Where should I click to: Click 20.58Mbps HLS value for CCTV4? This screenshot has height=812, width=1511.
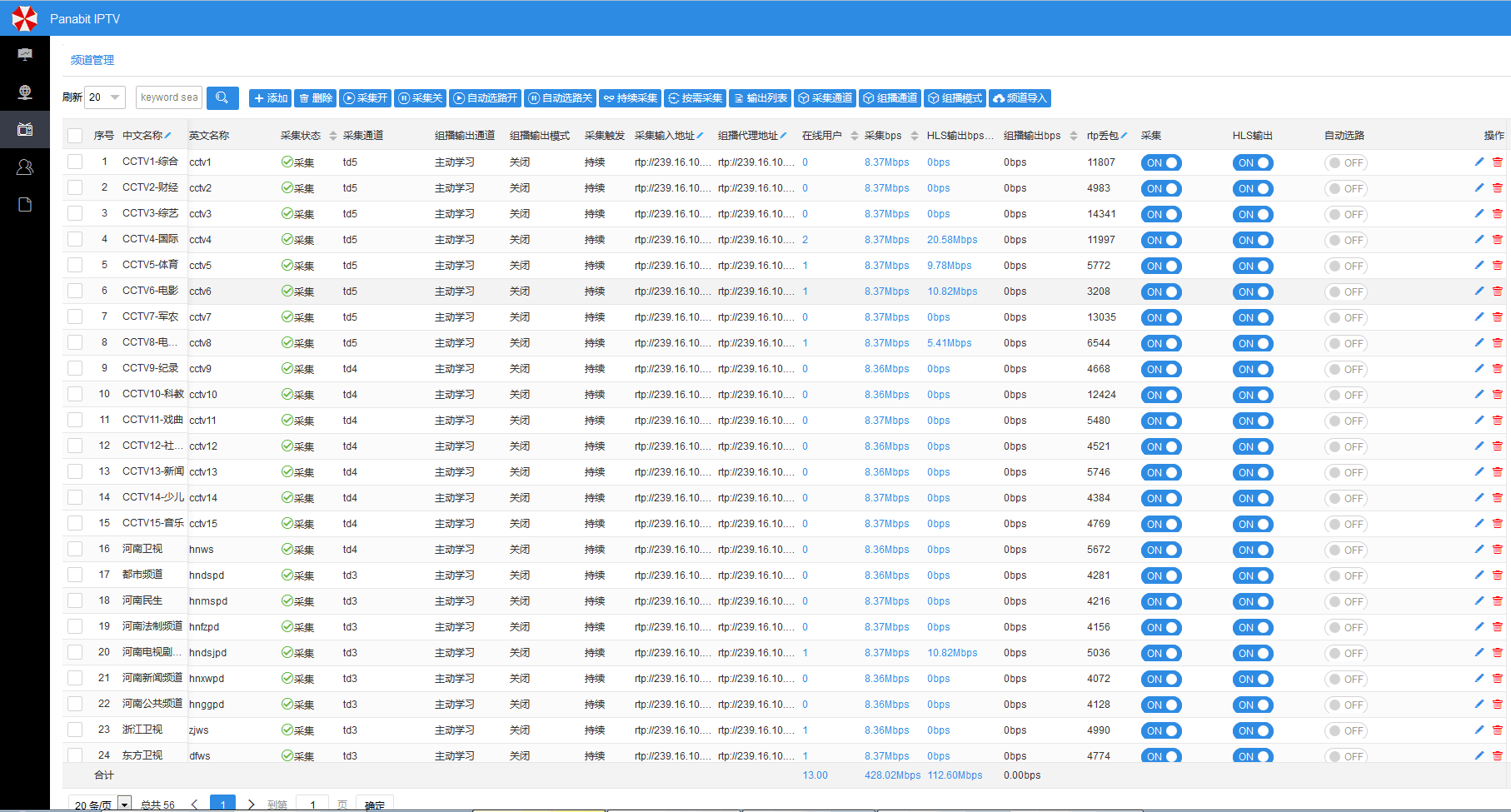pos(952,240)
